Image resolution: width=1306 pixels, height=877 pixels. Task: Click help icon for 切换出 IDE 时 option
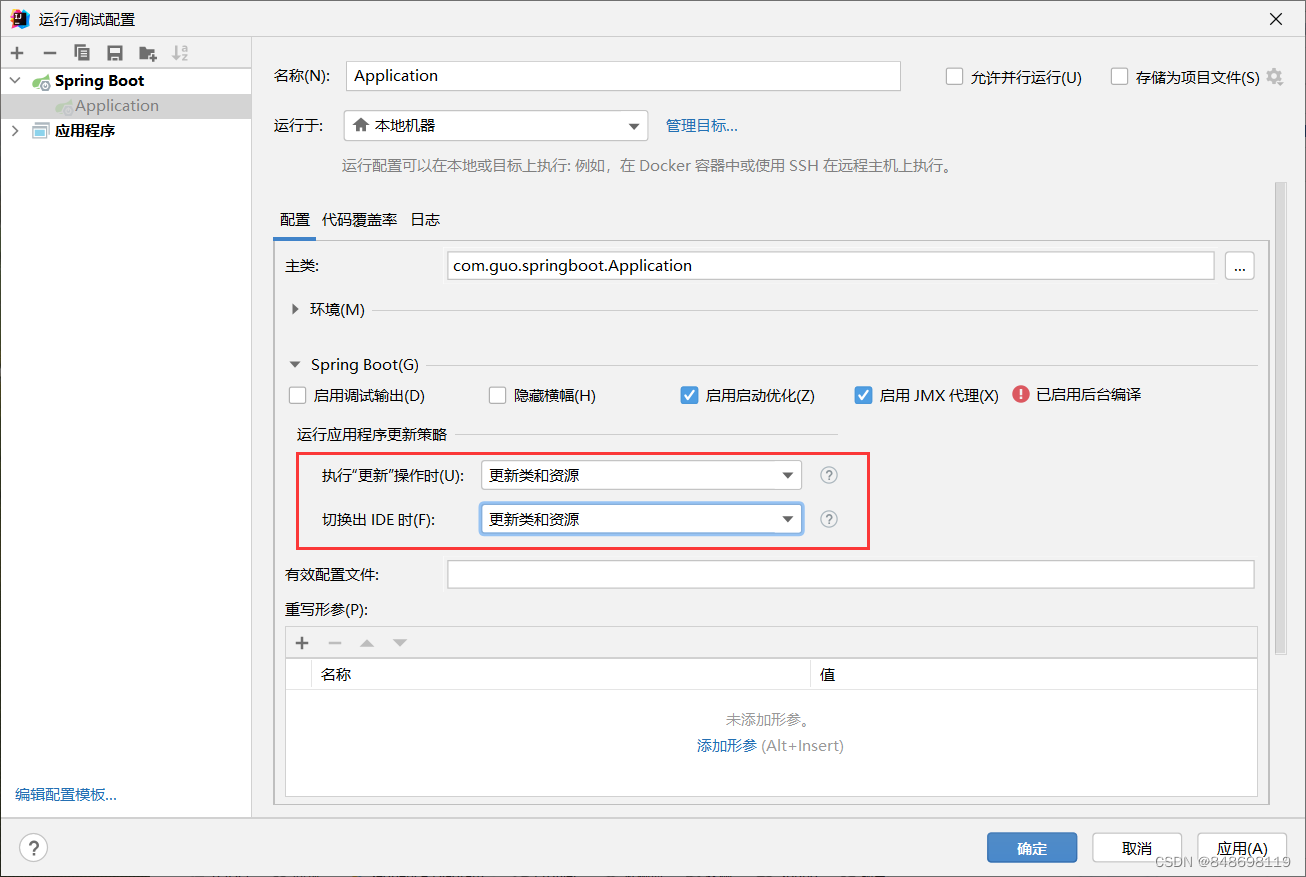click(x=829, y=519)
